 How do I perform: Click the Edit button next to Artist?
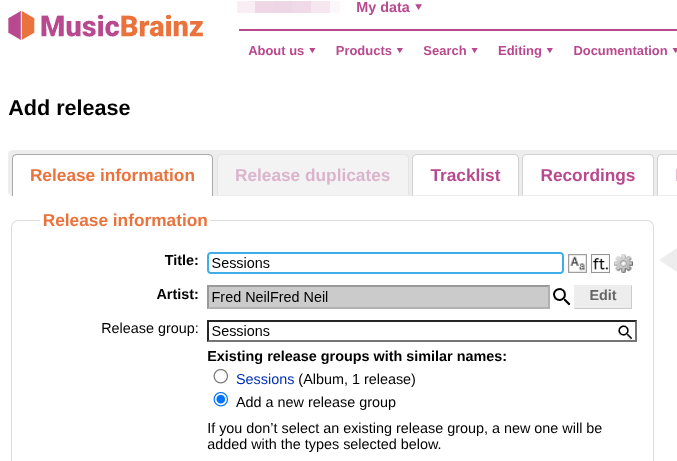(x=602, y=296)
